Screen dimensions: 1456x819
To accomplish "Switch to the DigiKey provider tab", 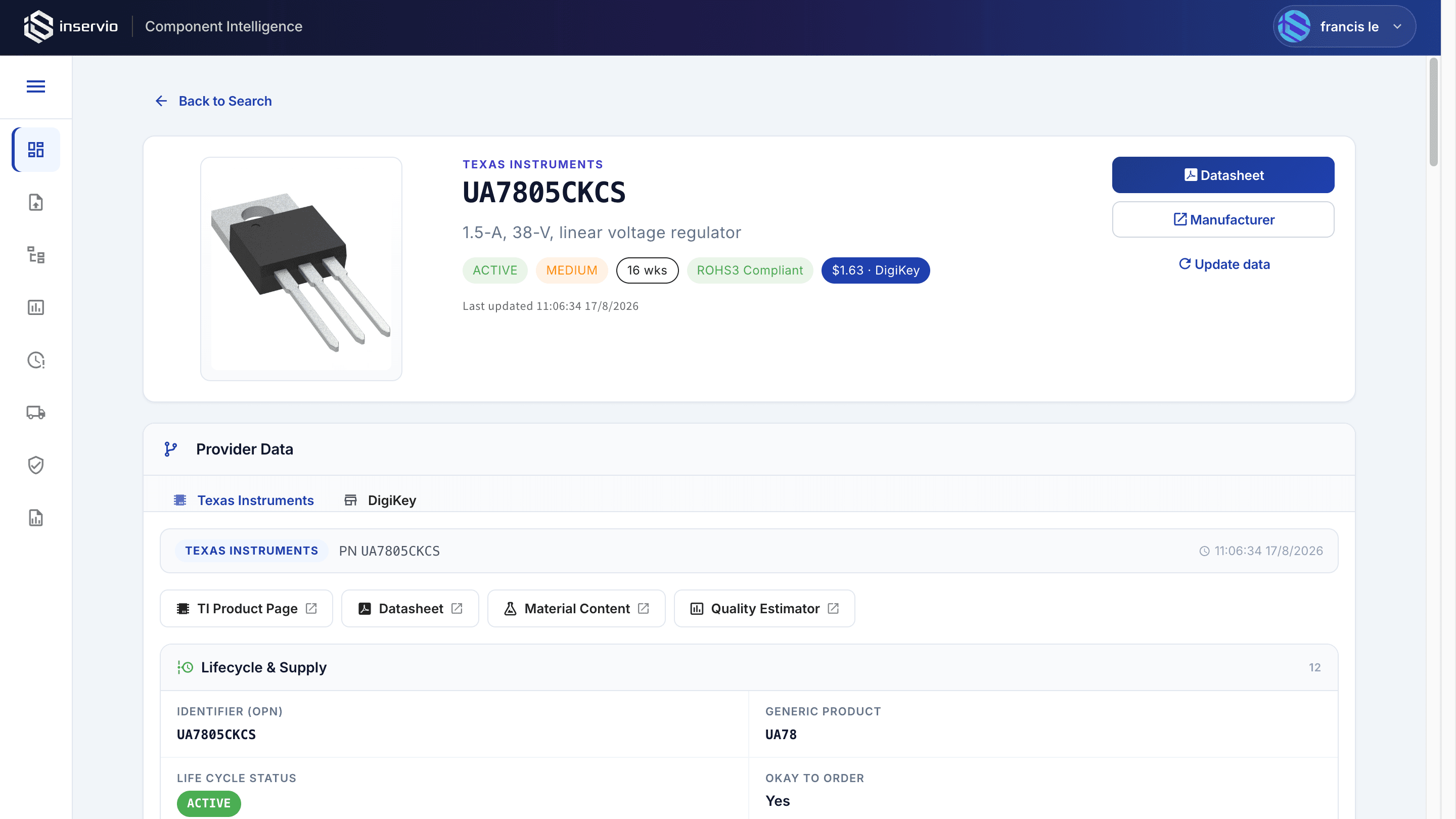I will coord(380,500).
